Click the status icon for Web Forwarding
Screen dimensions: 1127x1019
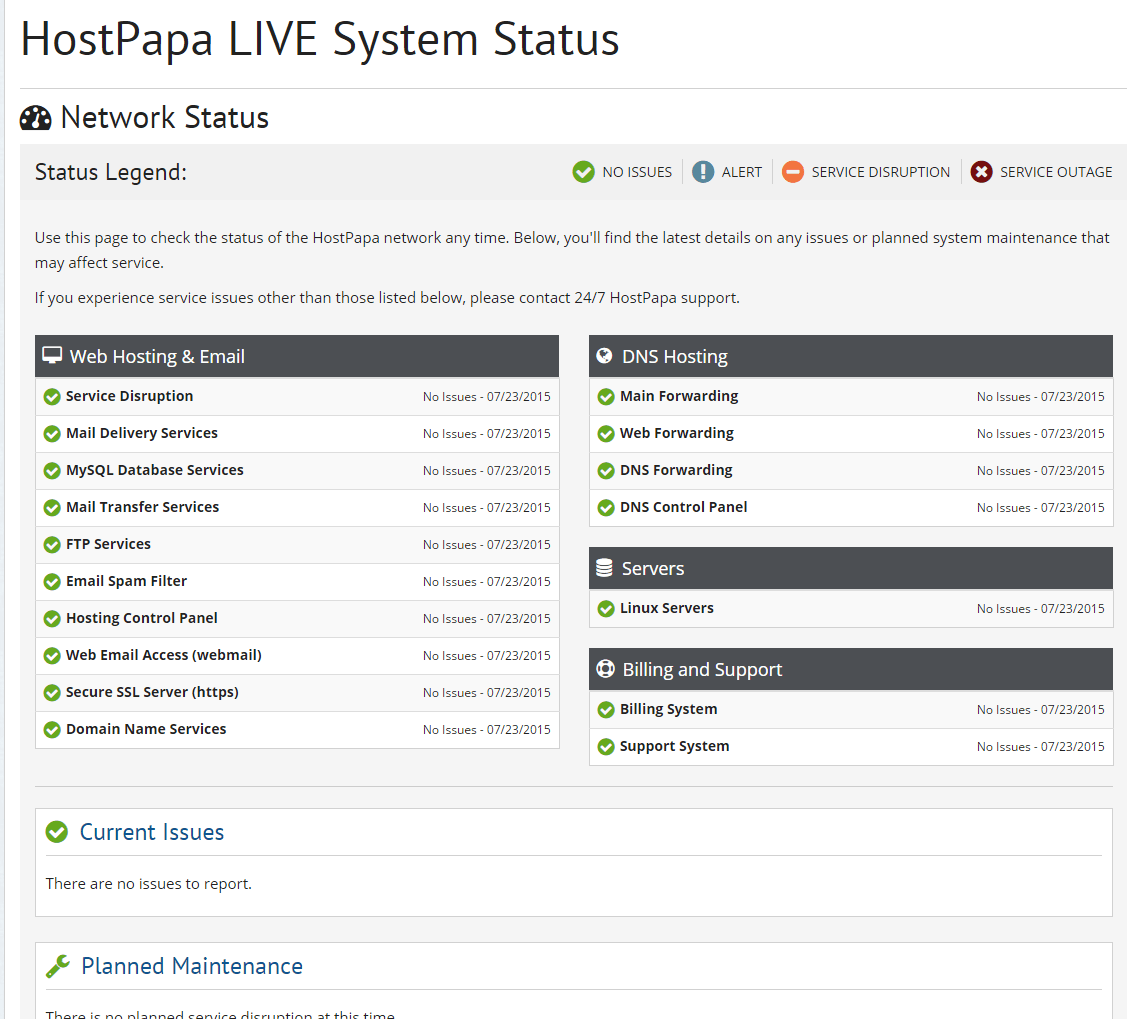click(606, 434)
